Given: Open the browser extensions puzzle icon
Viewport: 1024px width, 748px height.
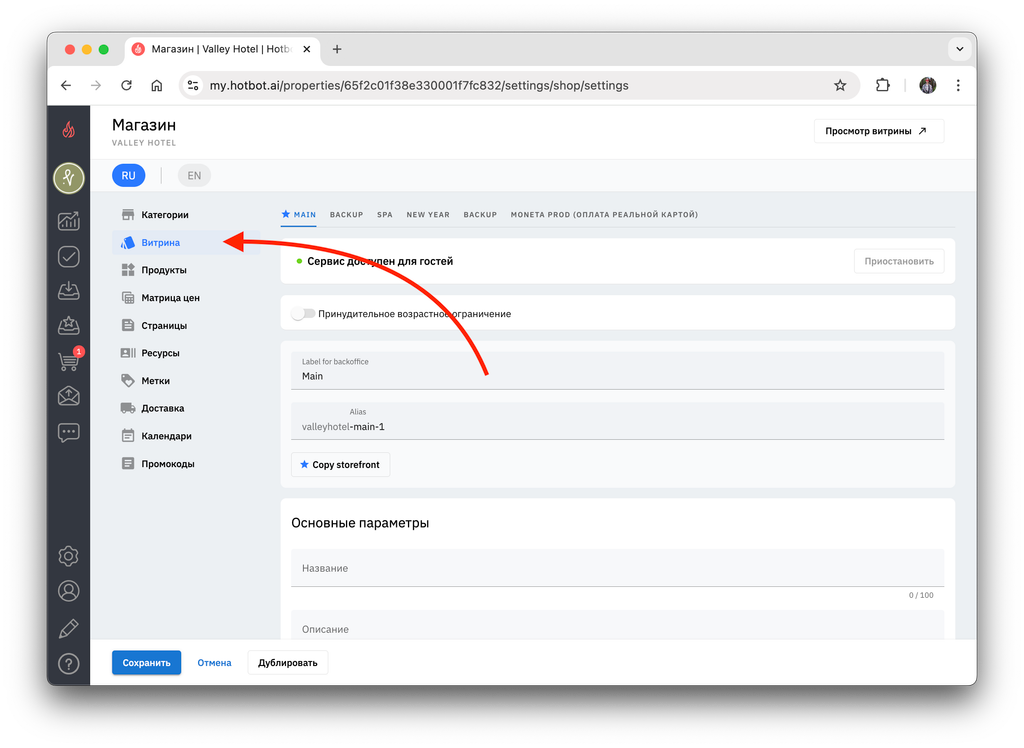Looking at the screenshot, I should [882, 86].
